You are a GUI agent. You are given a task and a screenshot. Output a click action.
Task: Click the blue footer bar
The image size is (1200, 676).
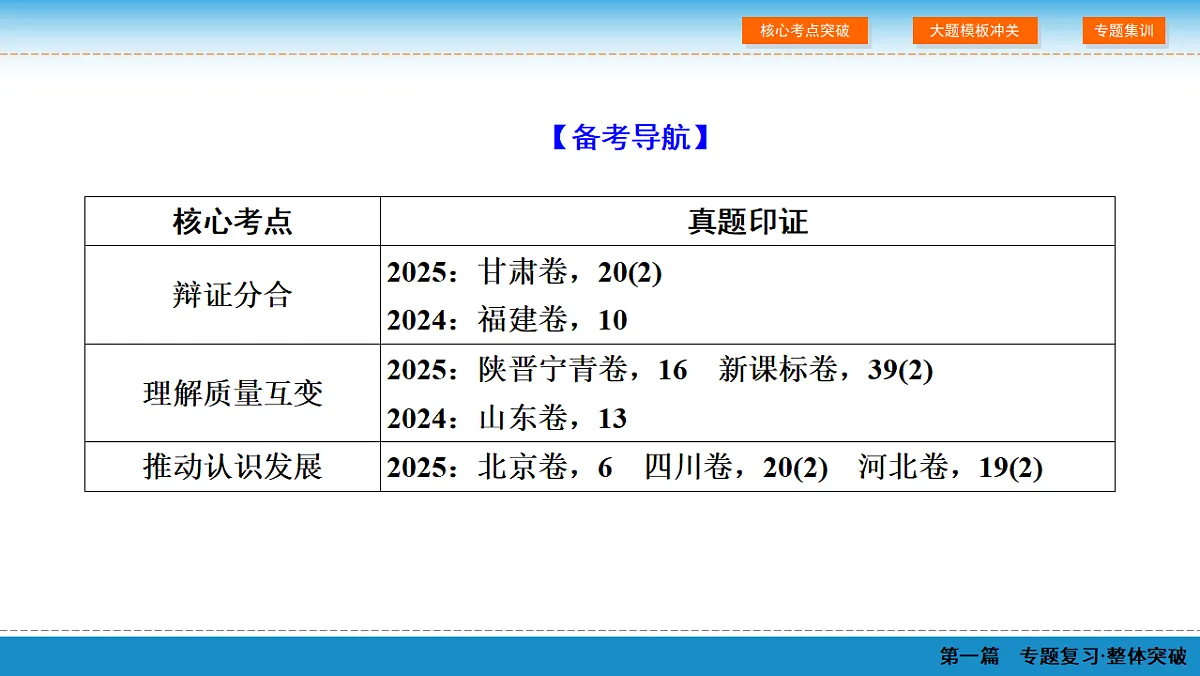point(600,655)
